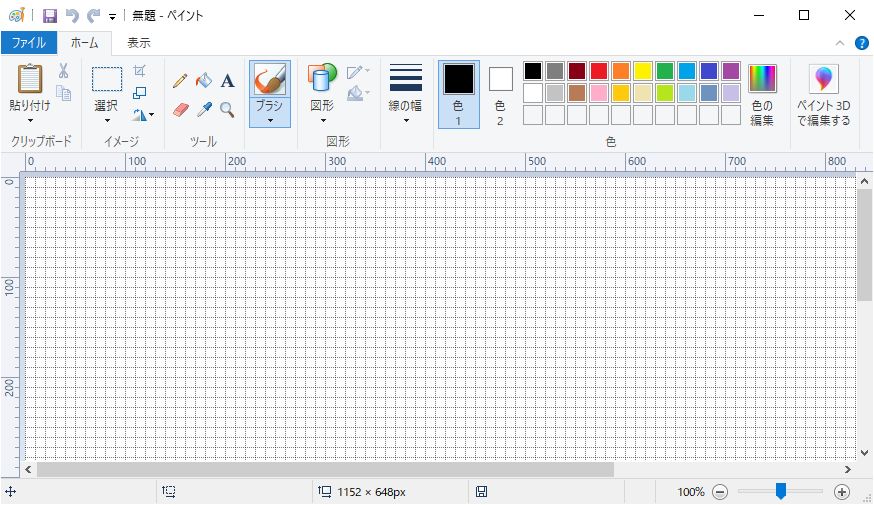Pick the lime green color swatch

coord(665,93)
